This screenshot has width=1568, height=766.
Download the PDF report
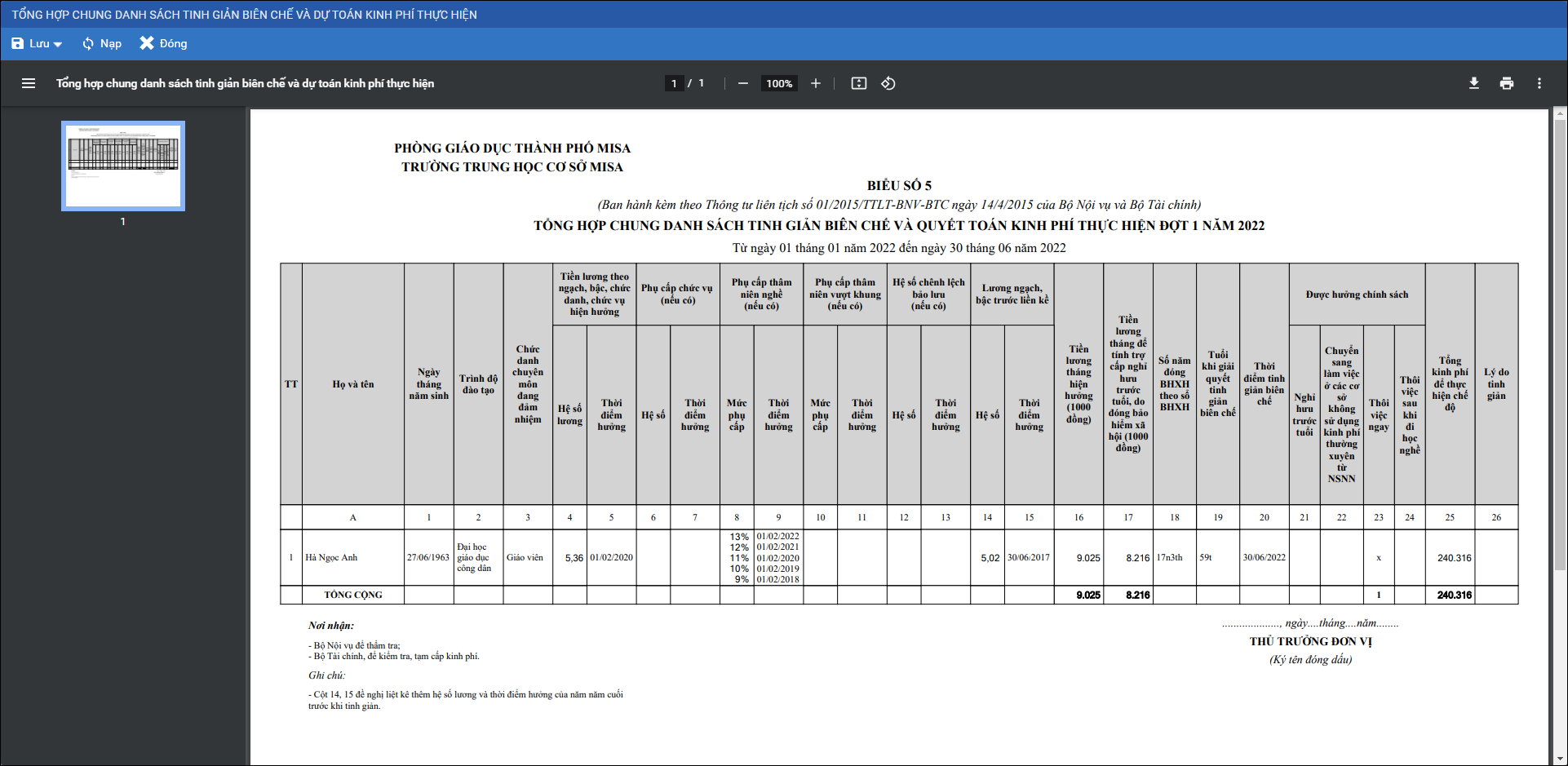(x=1474, y=83)
